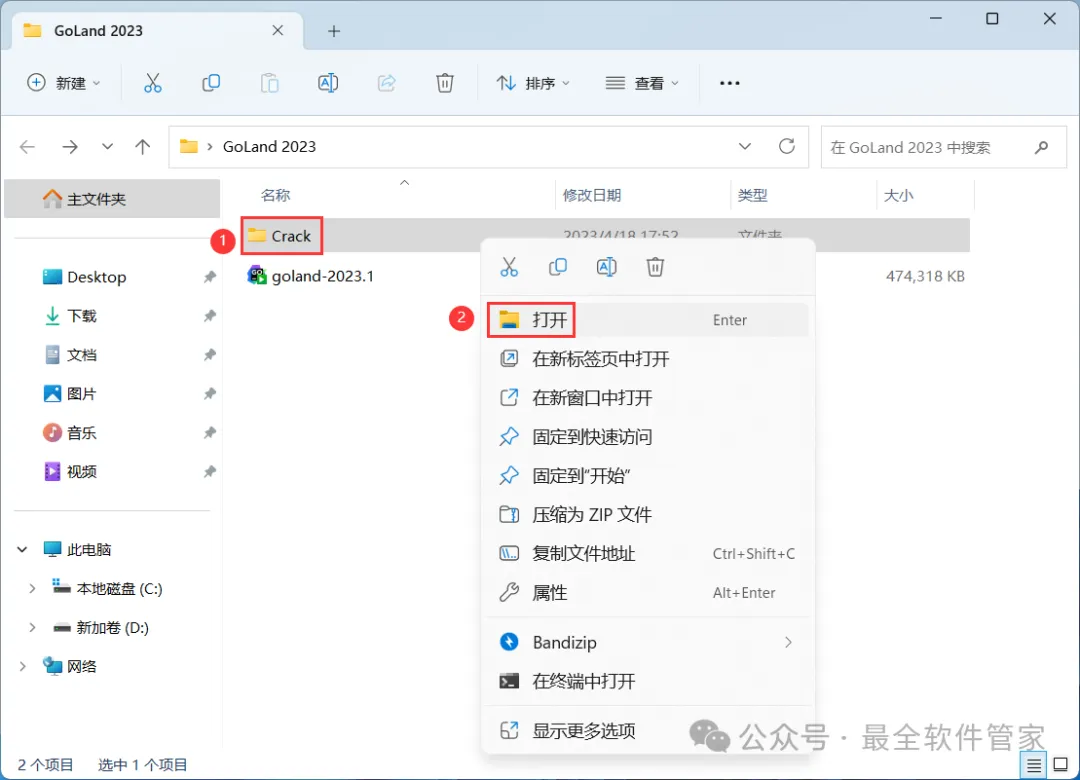Click the Share icon in the top toolbar
This screenshot has width=1080, height=780.
coord(386,83)
